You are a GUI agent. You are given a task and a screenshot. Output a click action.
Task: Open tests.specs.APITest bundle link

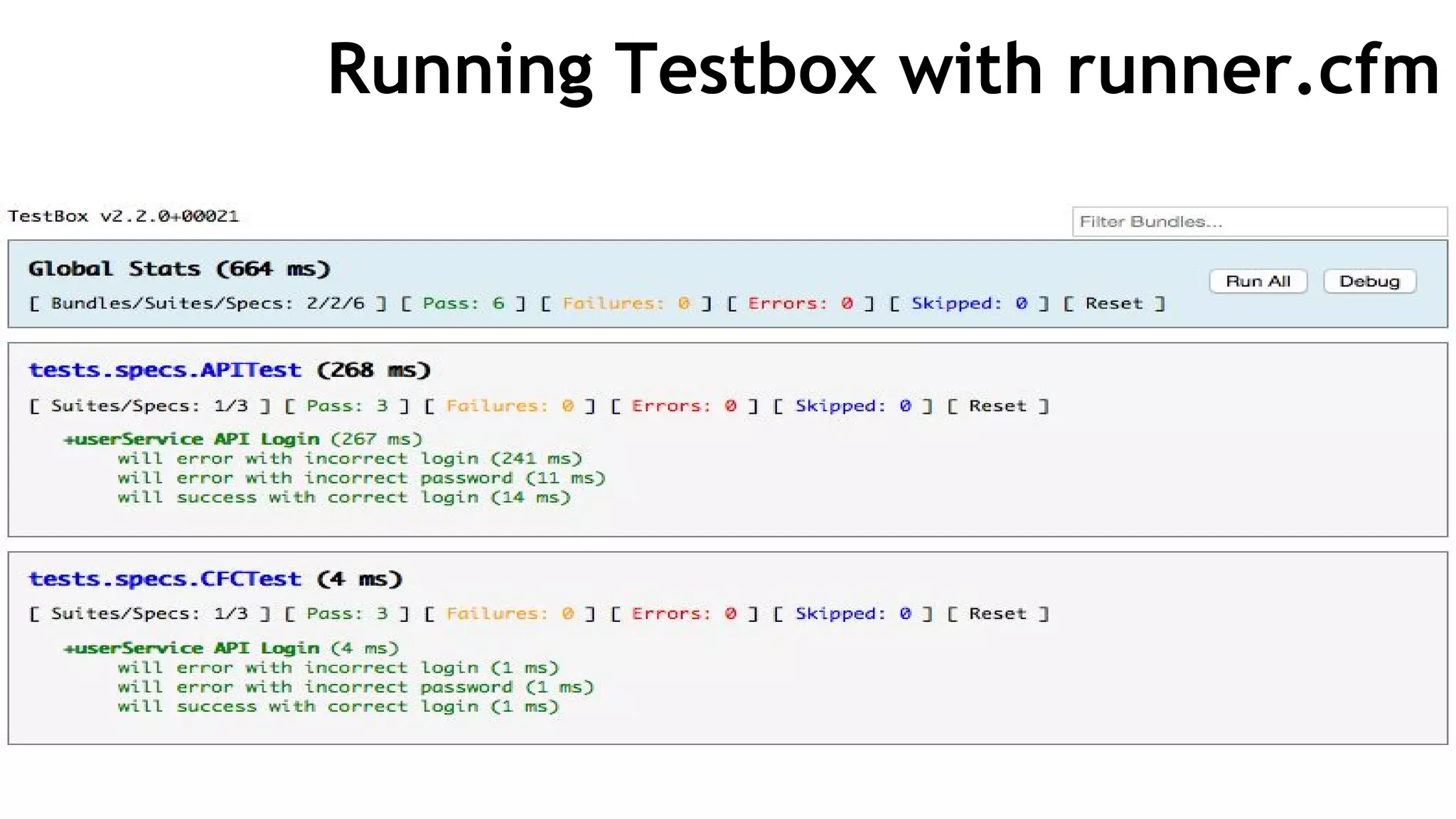[165, 370]
